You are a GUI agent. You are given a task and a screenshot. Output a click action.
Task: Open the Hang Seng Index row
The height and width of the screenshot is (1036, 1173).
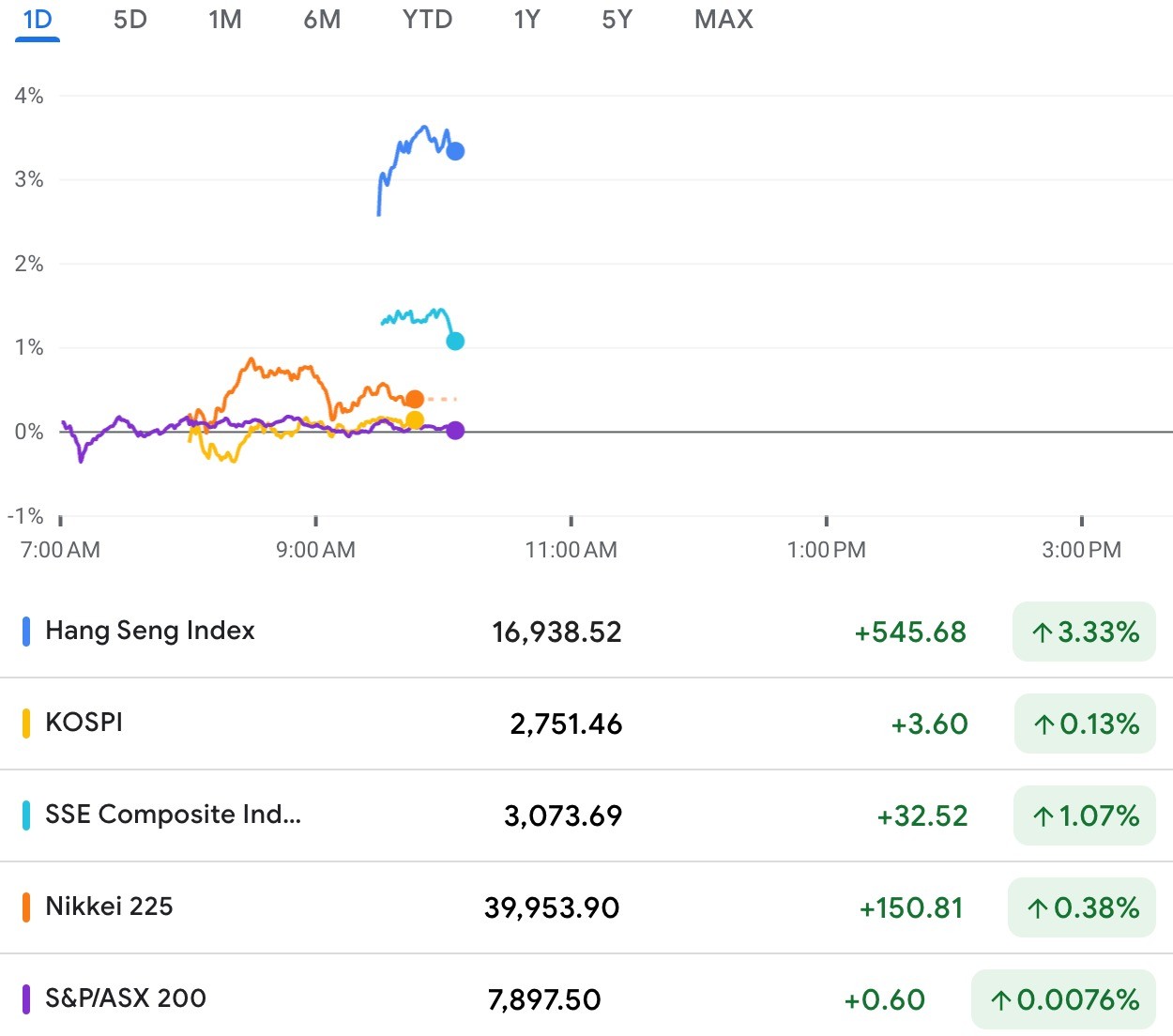point(586,632)
